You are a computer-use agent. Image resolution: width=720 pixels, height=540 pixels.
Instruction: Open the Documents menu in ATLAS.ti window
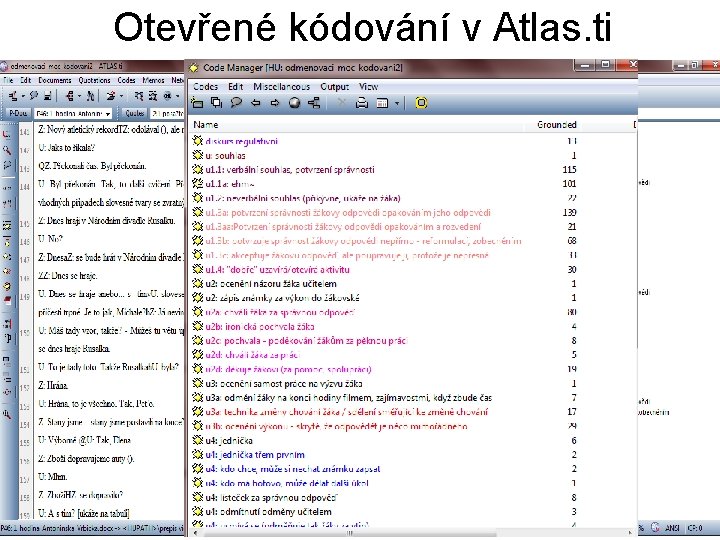[55, 80]
